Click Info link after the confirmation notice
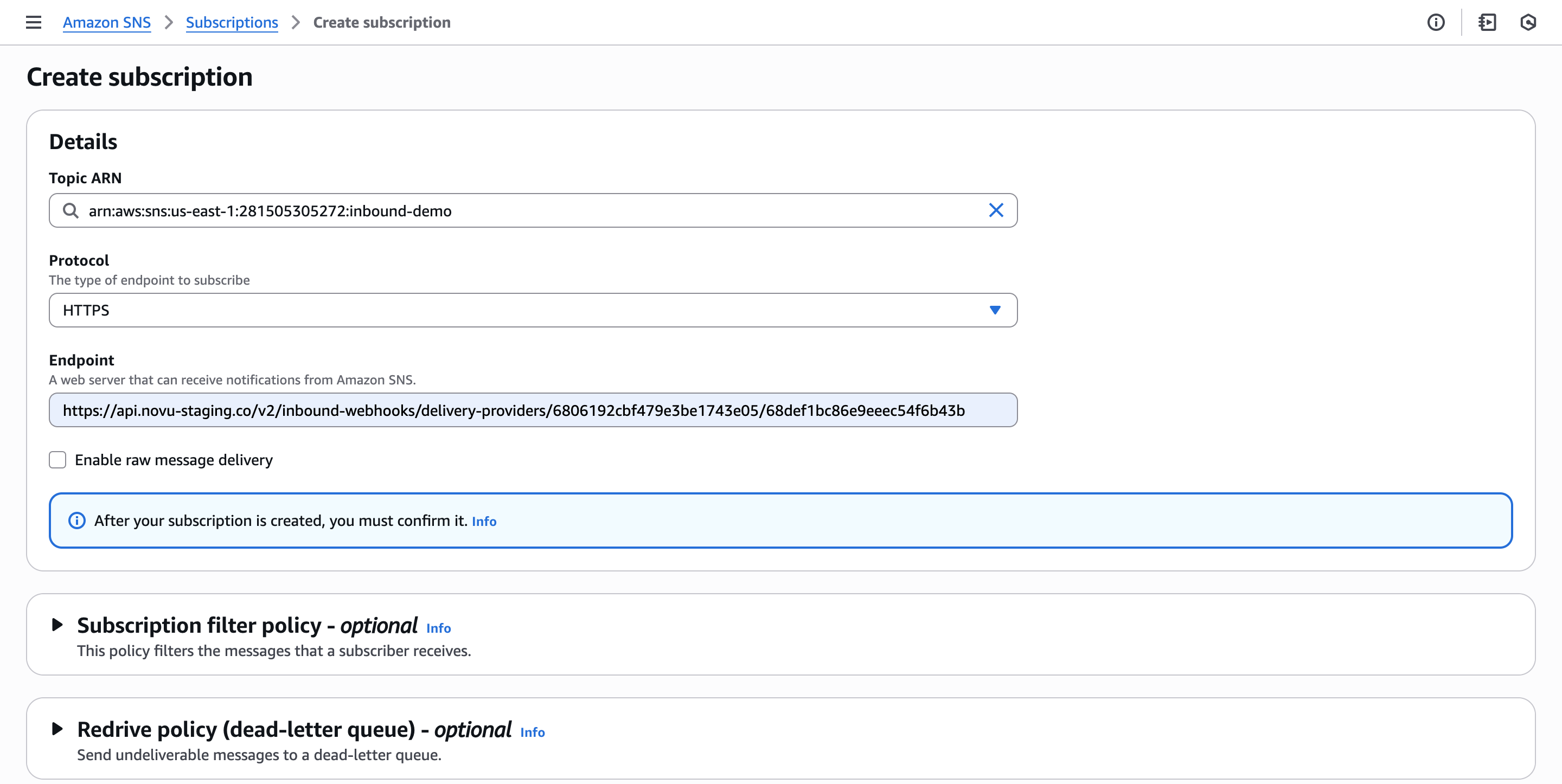The width and height of the screenshot is (1562, 784). (483, 521)
